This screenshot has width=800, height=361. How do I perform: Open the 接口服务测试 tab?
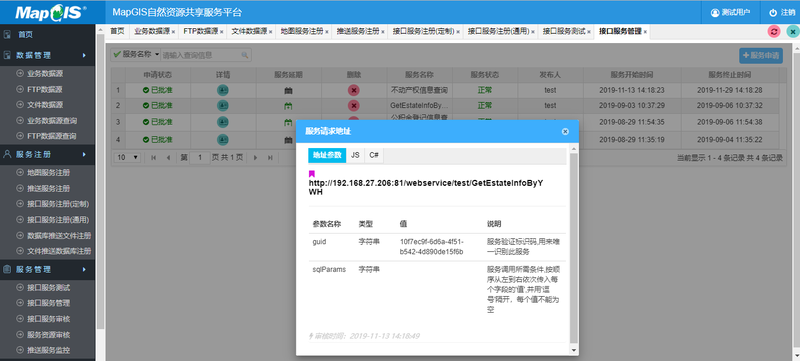563,31
